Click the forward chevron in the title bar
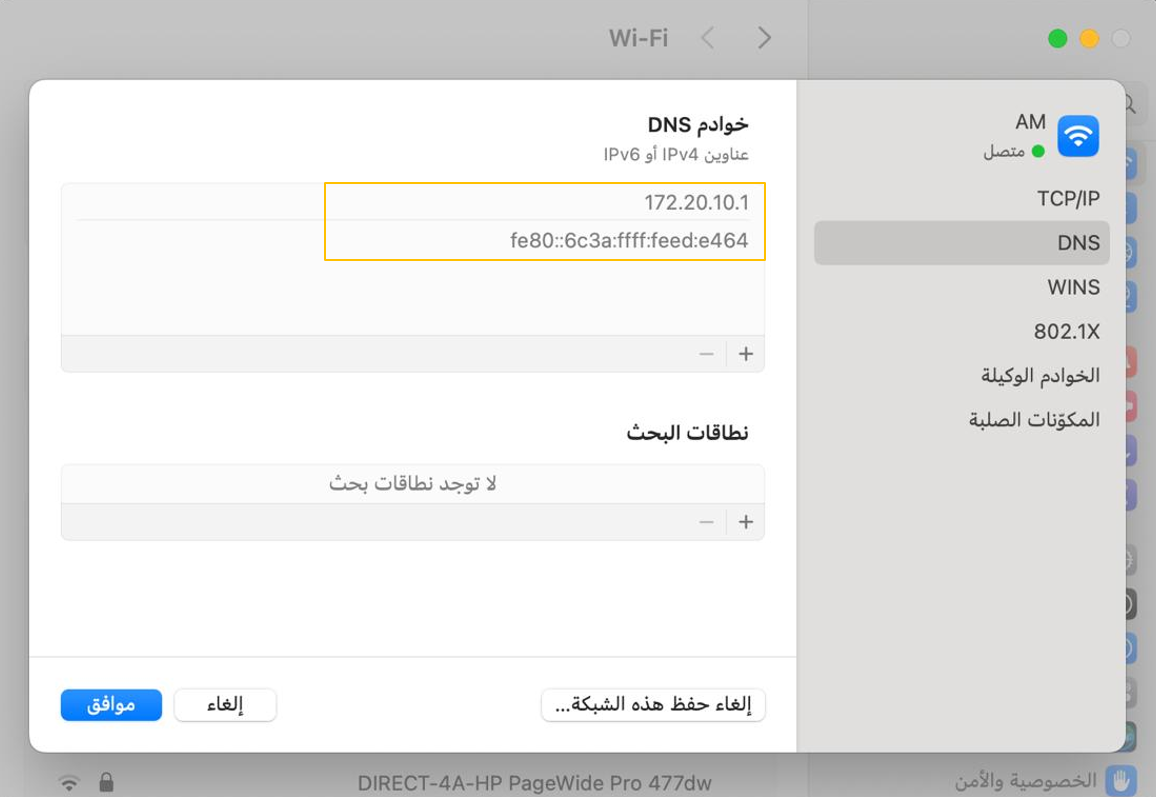 point(763,38)
